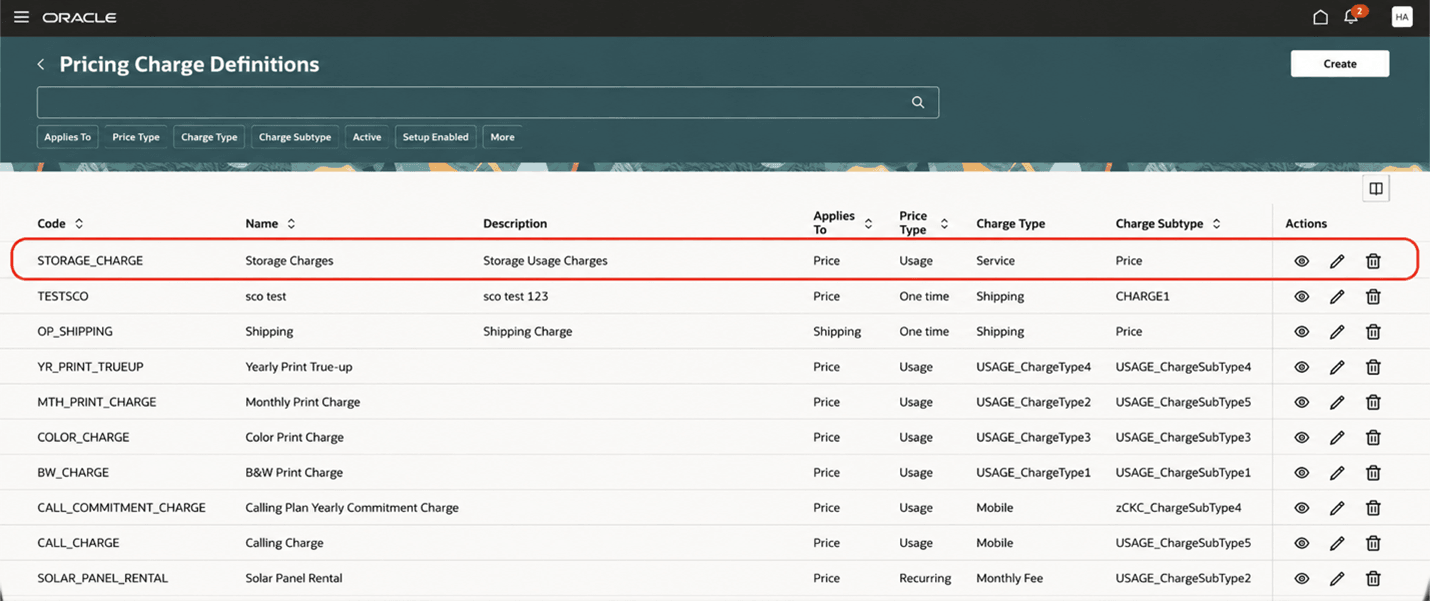Sort by the Price Type column header
The height and width of the screenshot is (601, 1430).
944,224
